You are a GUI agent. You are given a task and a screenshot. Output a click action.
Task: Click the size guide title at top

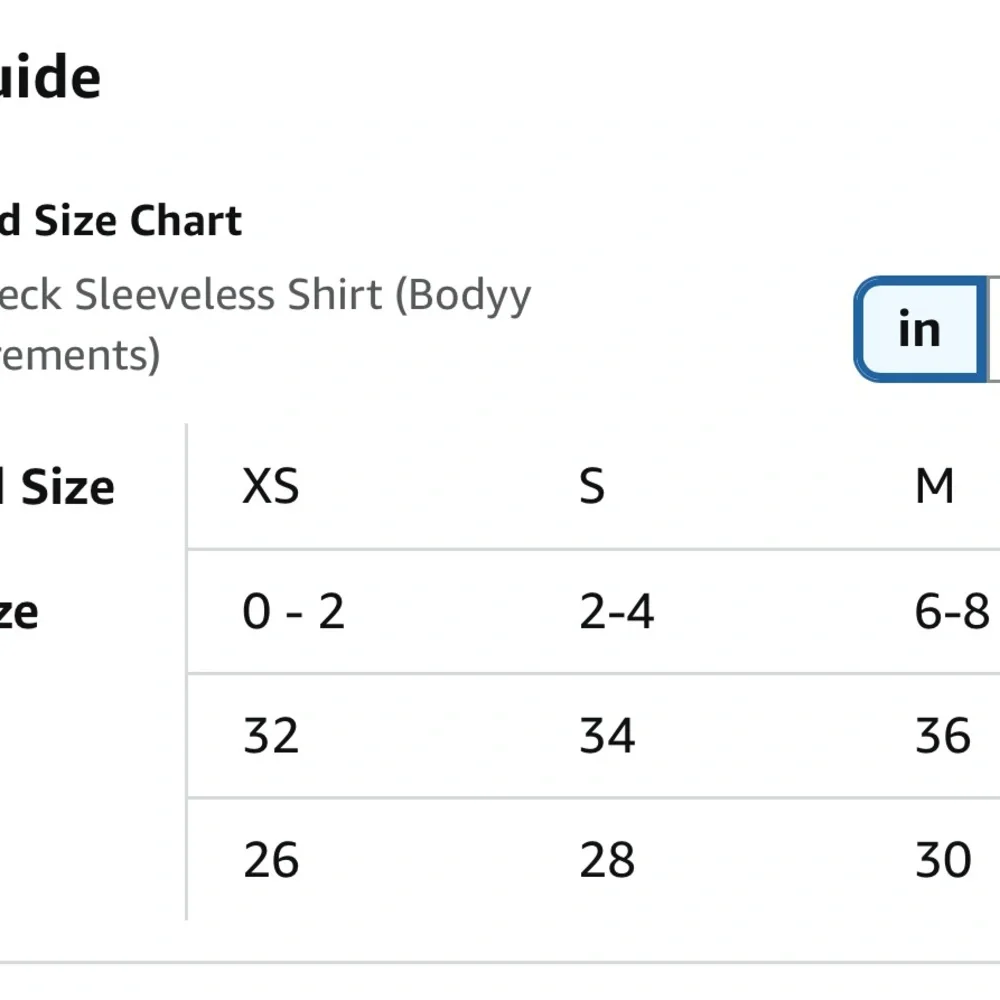[50, 78]
